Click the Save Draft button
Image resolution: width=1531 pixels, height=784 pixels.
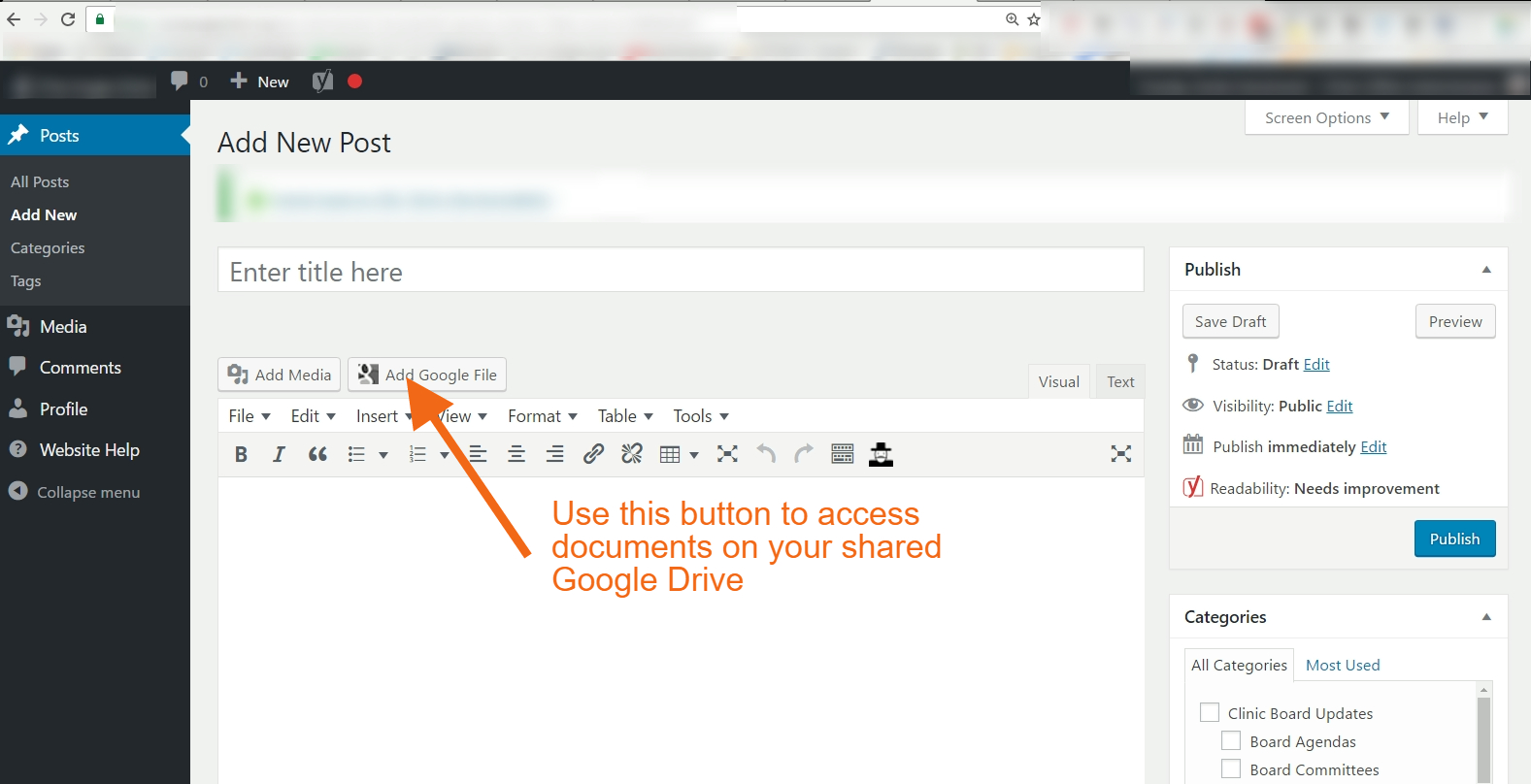1231,321
